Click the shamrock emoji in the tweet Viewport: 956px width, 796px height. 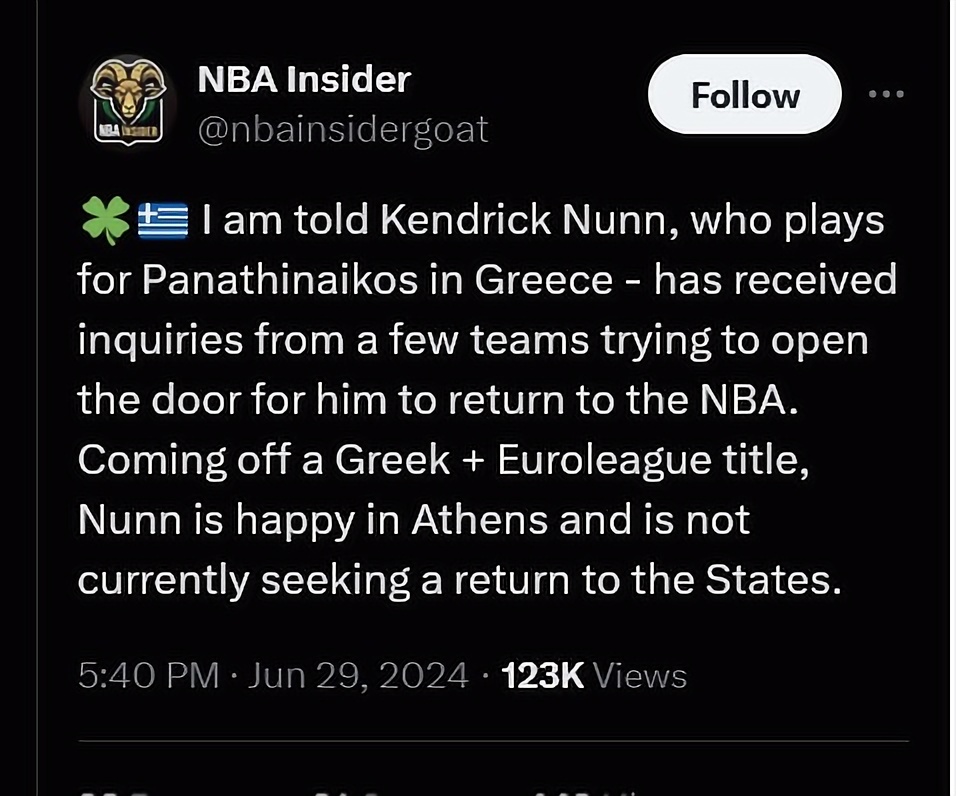[105, 220]
